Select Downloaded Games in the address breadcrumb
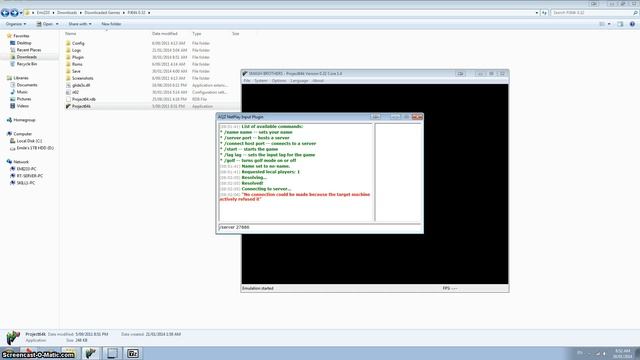640x360 pixels. (102, 13)
